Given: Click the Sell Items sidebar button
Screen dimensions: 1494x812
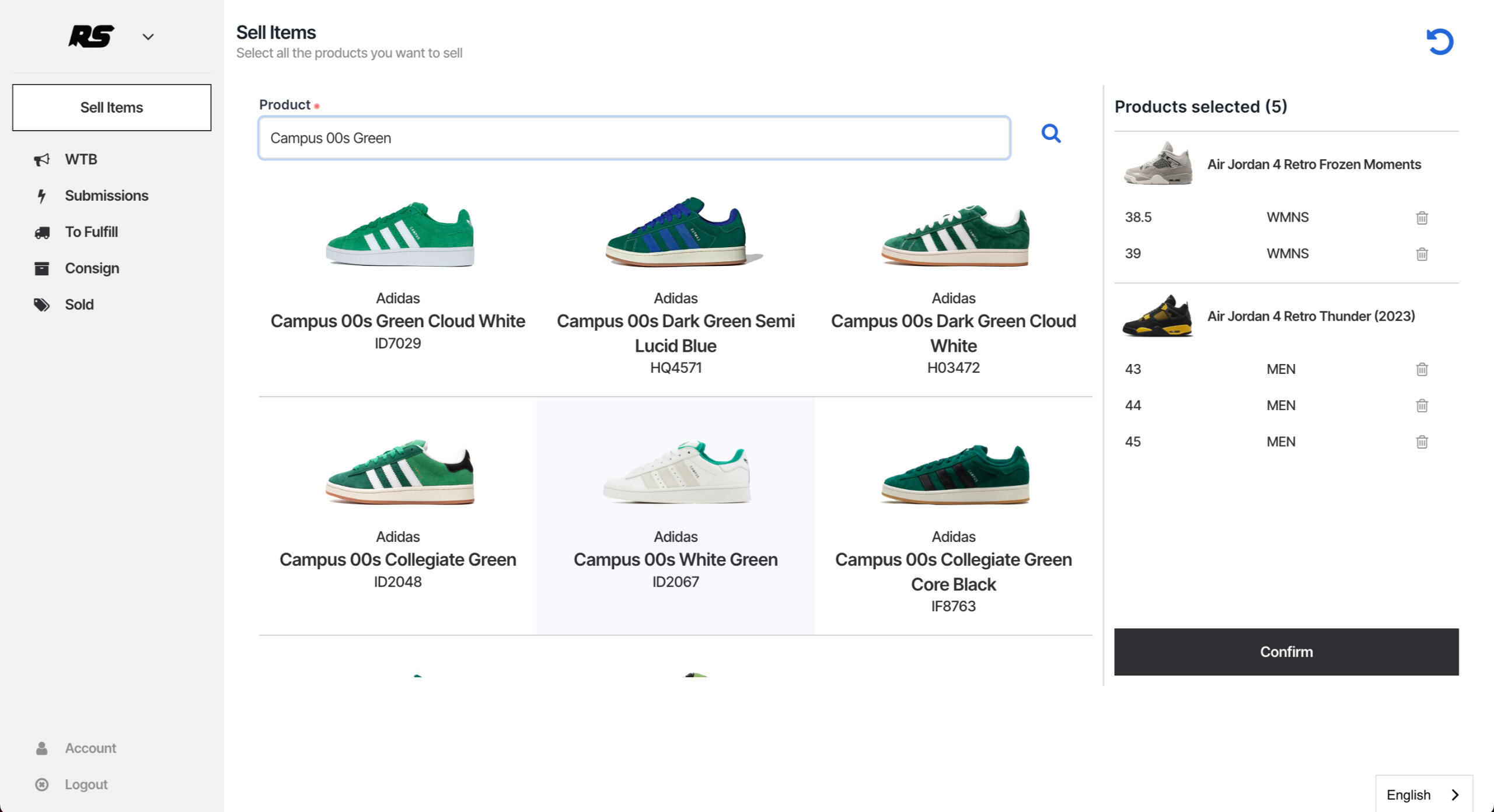Looking at the screenshot, I should click(111, 107).
